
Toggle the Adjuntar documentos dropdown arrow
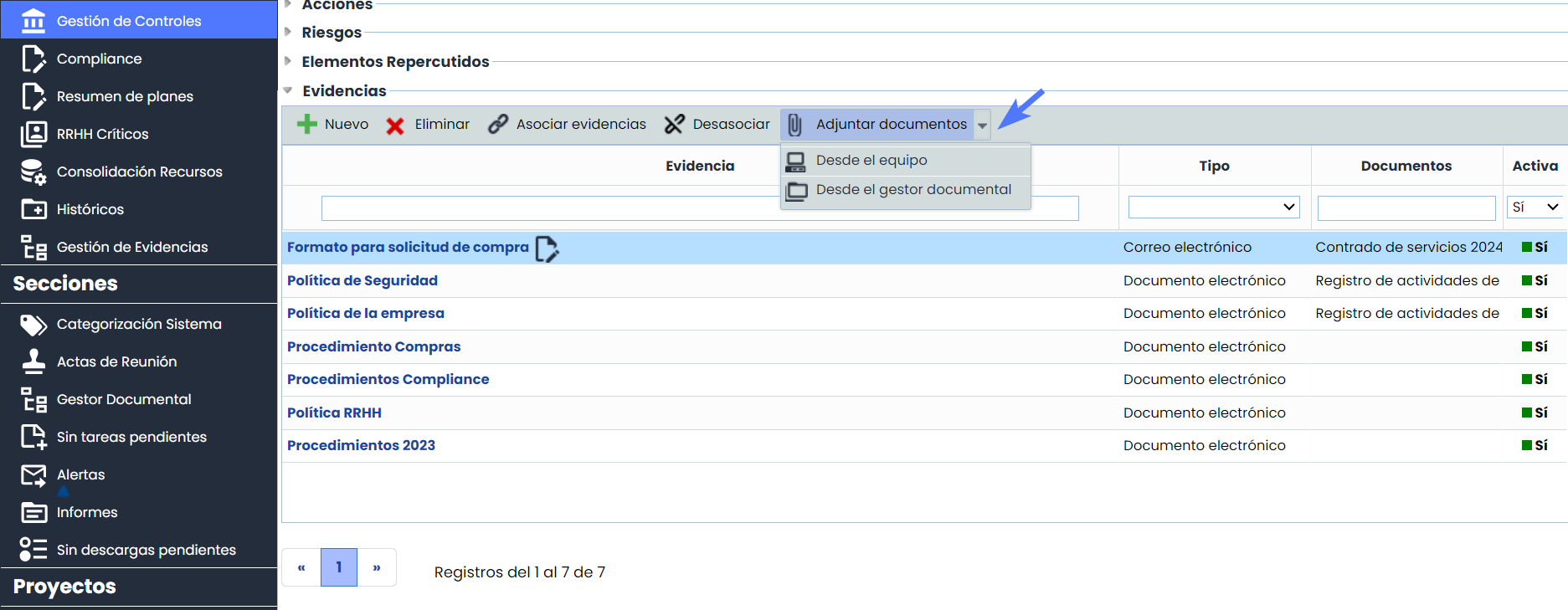pos(982,126)
